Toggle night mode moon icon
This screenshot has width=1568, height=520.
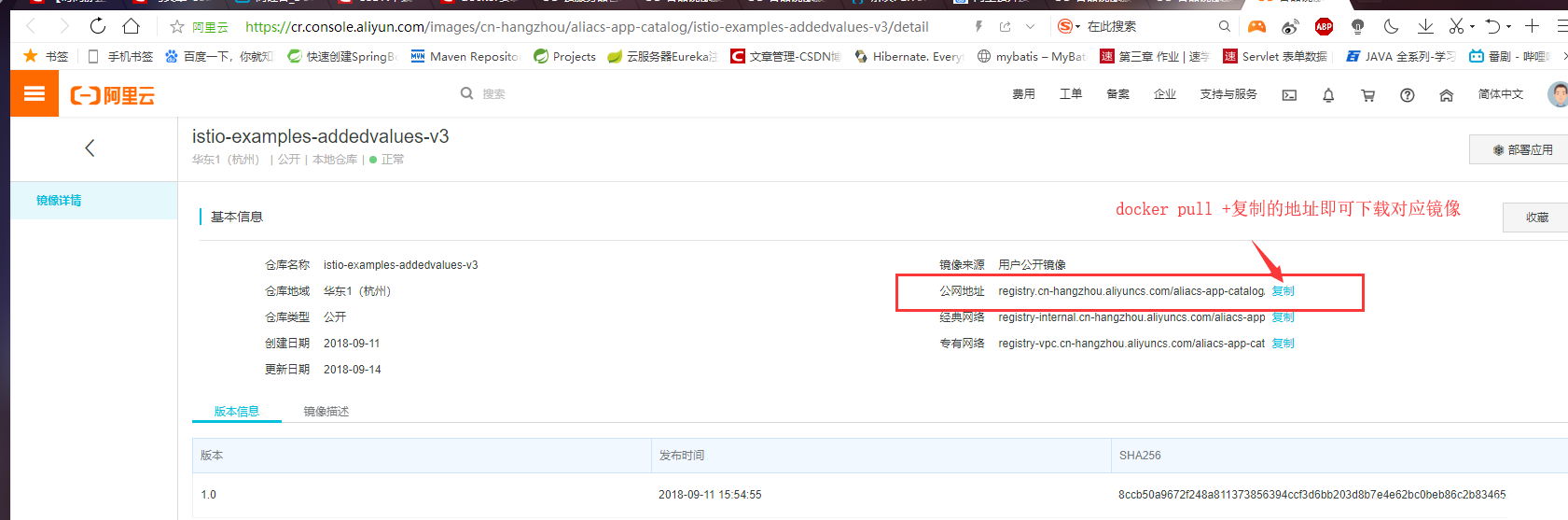click(1391, 26)
